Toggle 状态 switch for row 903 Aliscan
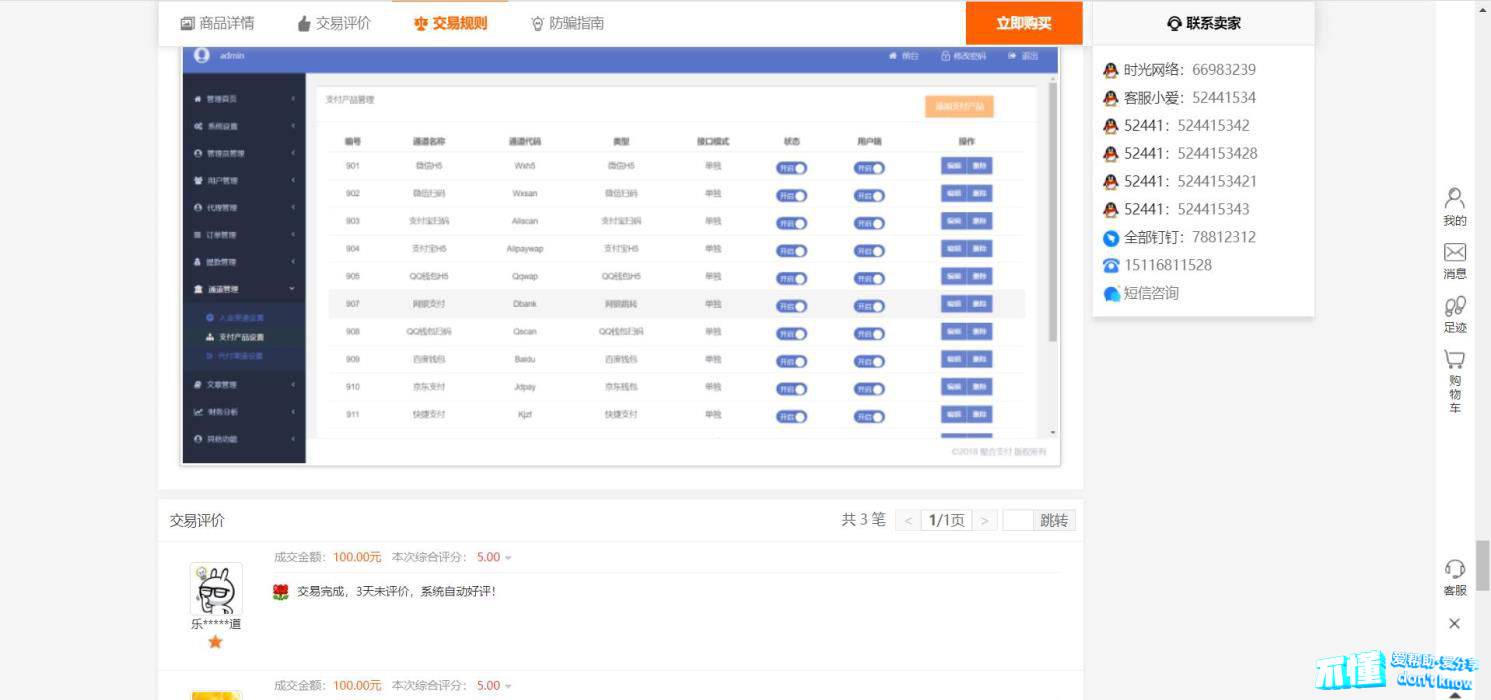This screenshot has height=700, width=1491. click(x=791, y=223)
